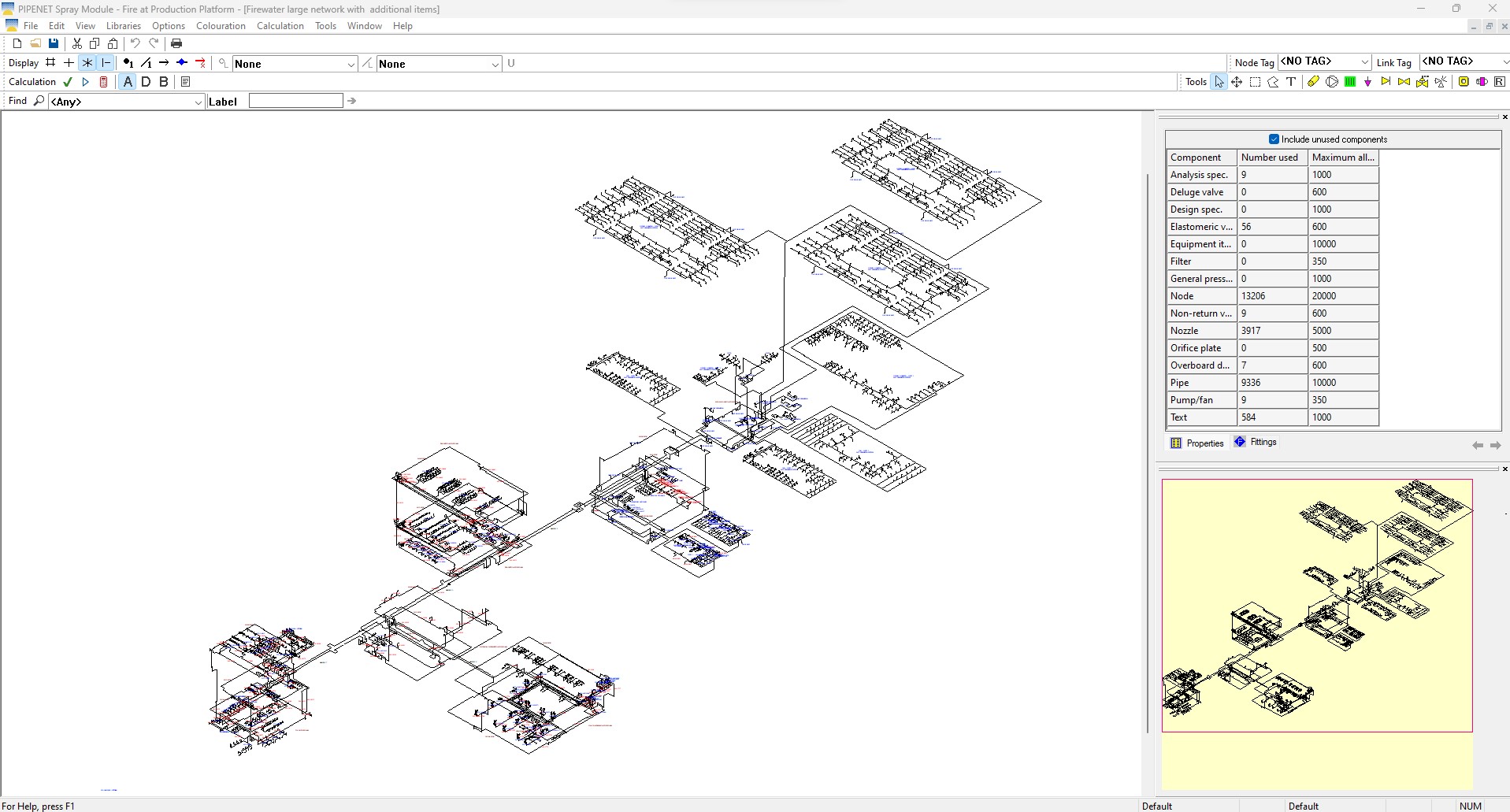Undo the last action

[x=135, y=44]
